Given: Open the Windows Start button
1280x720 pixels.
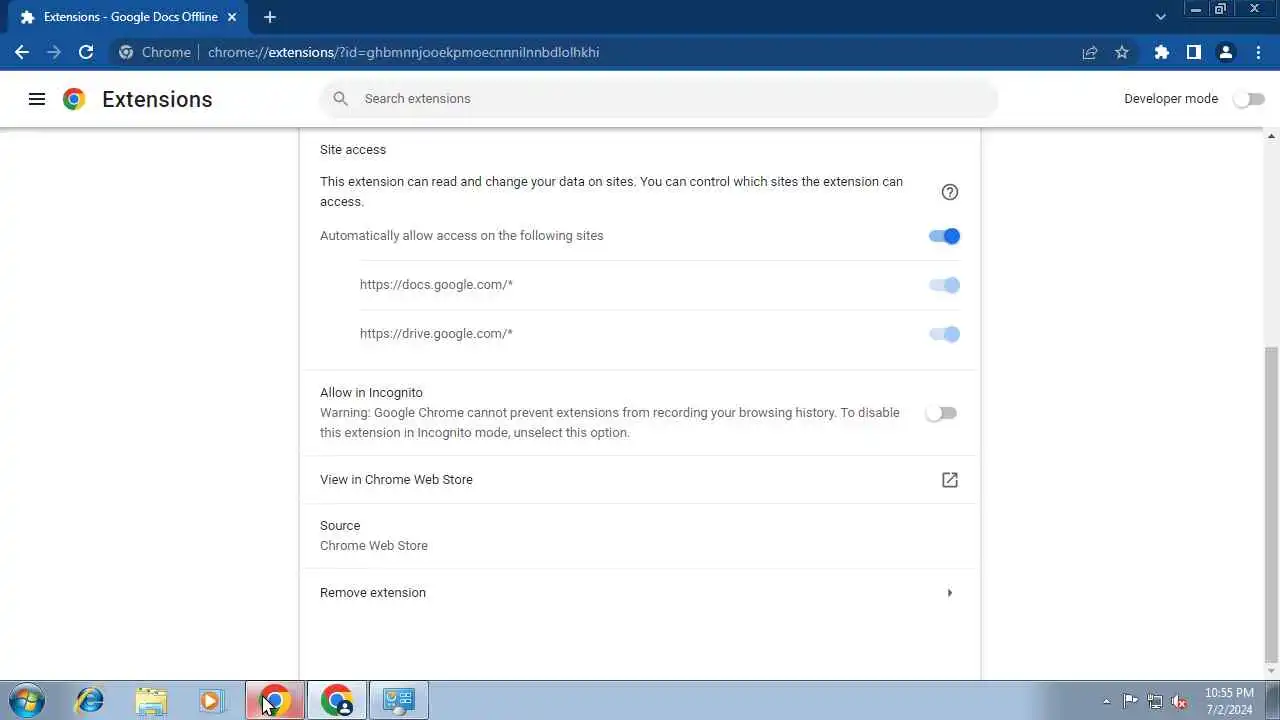Looking at the screenshot, I should pos(26,701).
